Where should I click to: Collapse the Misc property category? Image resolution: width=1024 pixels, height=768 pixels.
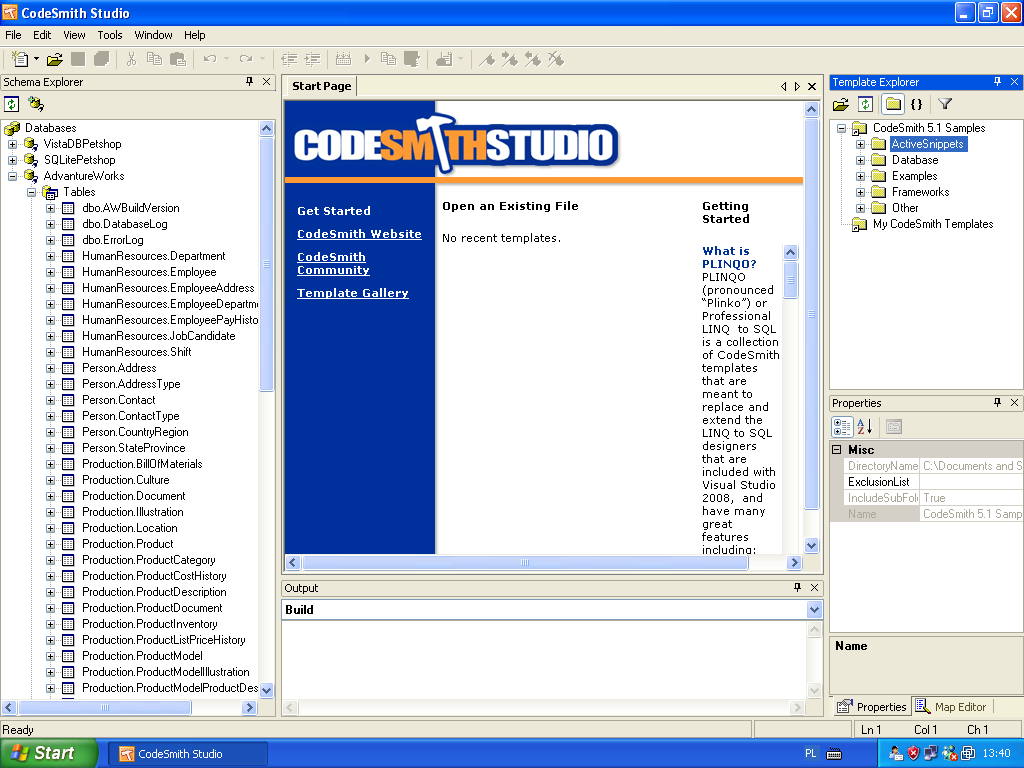tap(837, 449)
